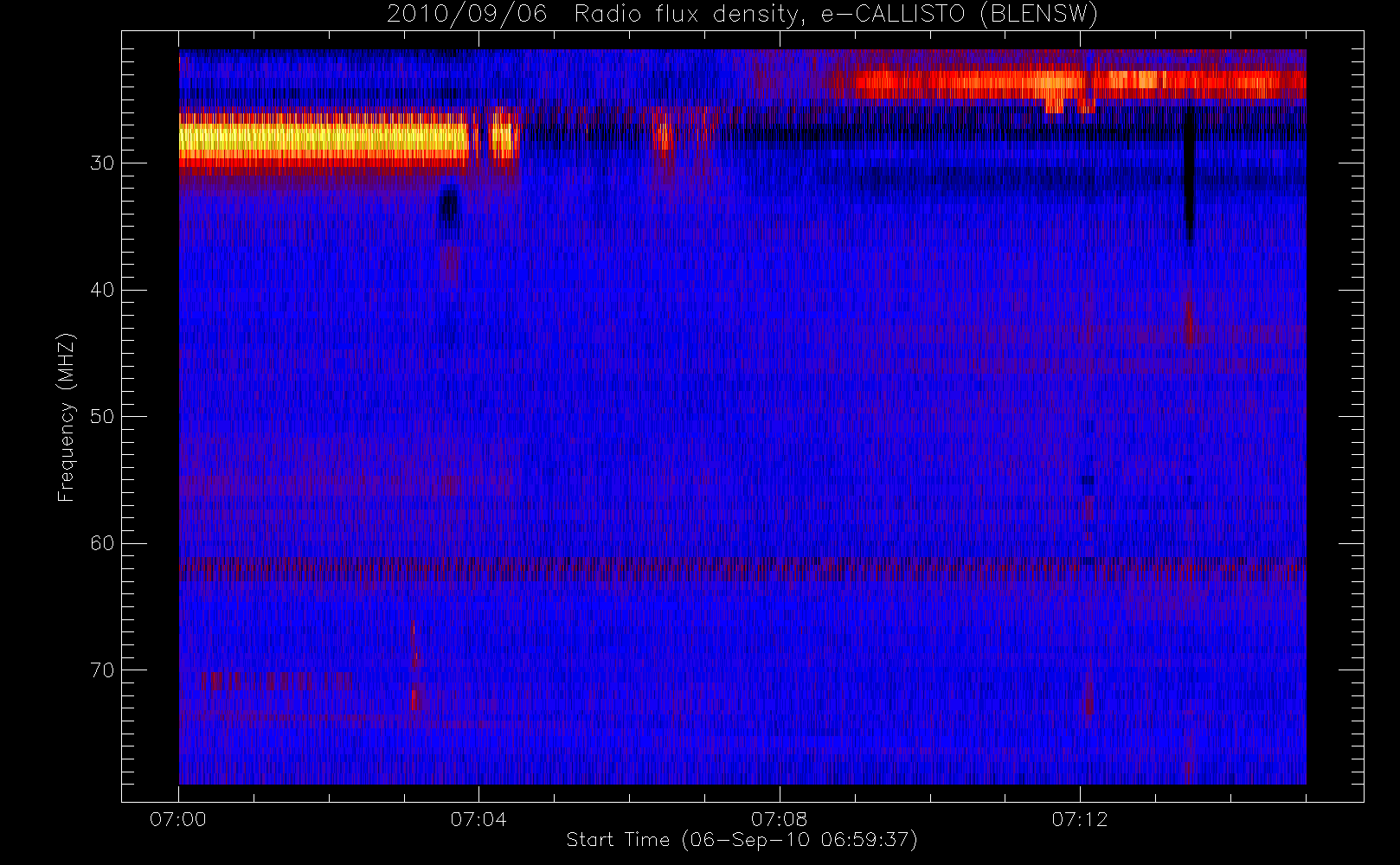Click the '60' frequency tick label

pyautogui.click(x=102, y=543)
